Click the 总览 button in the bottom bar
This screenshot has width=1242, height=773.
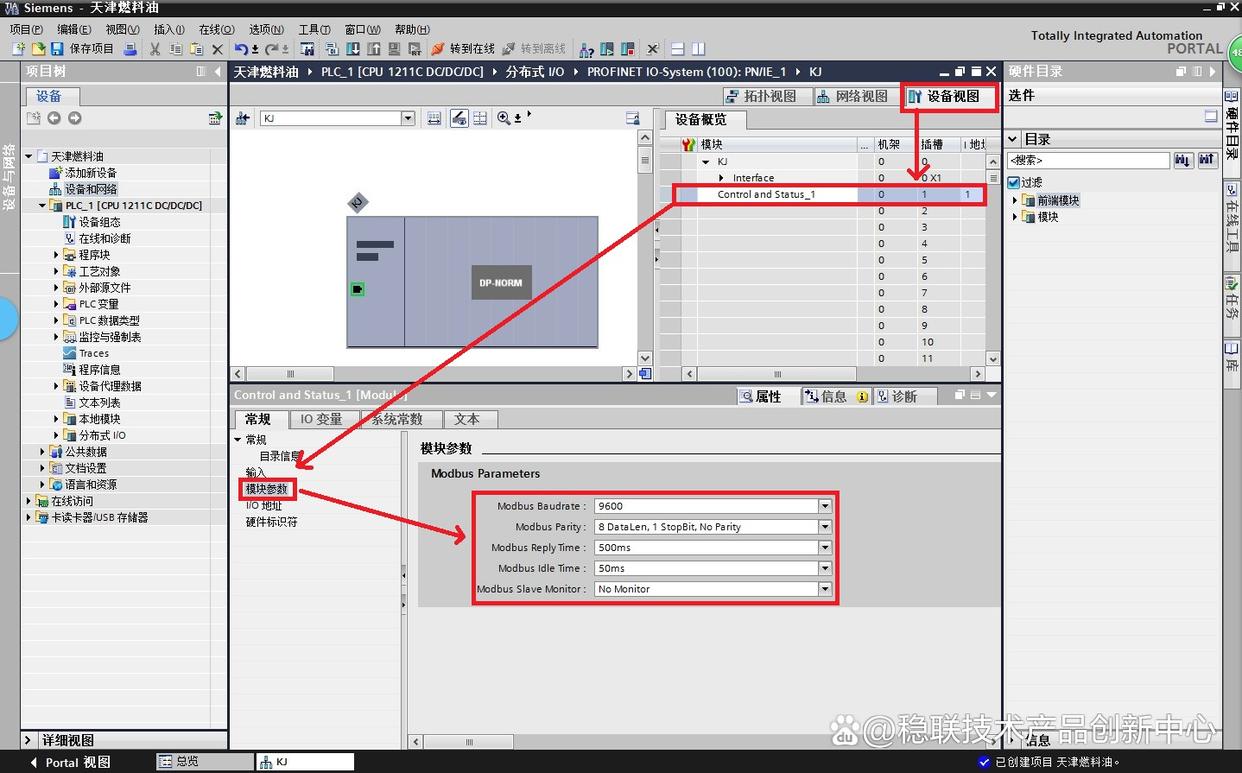[x=204, y=762]
